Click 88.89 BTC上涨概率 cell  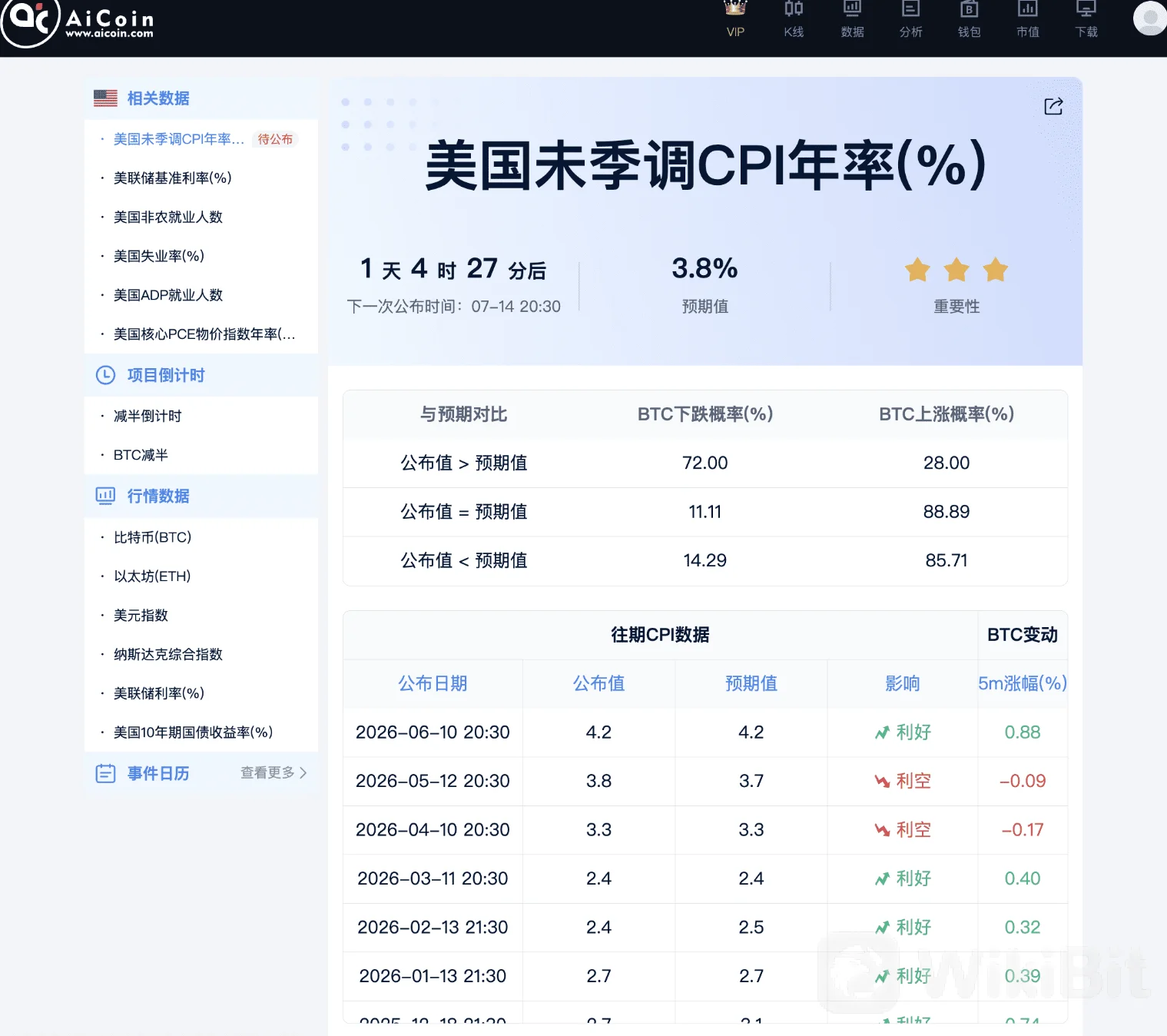947,512
